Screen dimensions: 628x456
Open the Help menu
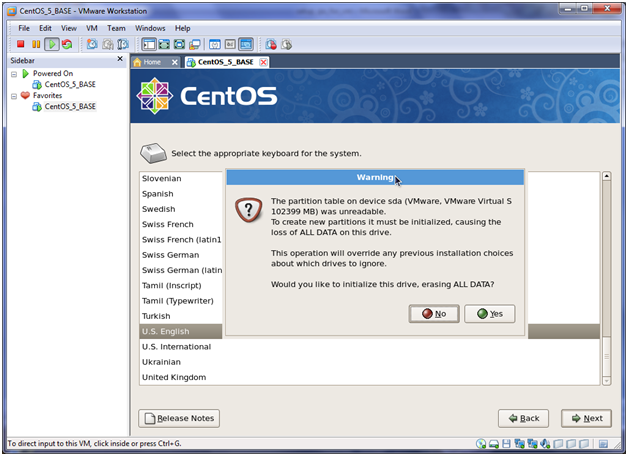tap(182, 28)
